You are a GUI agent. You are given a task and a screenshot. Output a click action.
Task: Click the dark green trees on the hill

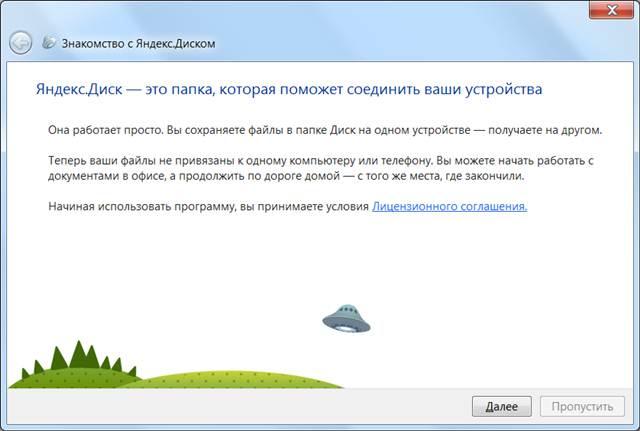50,354
